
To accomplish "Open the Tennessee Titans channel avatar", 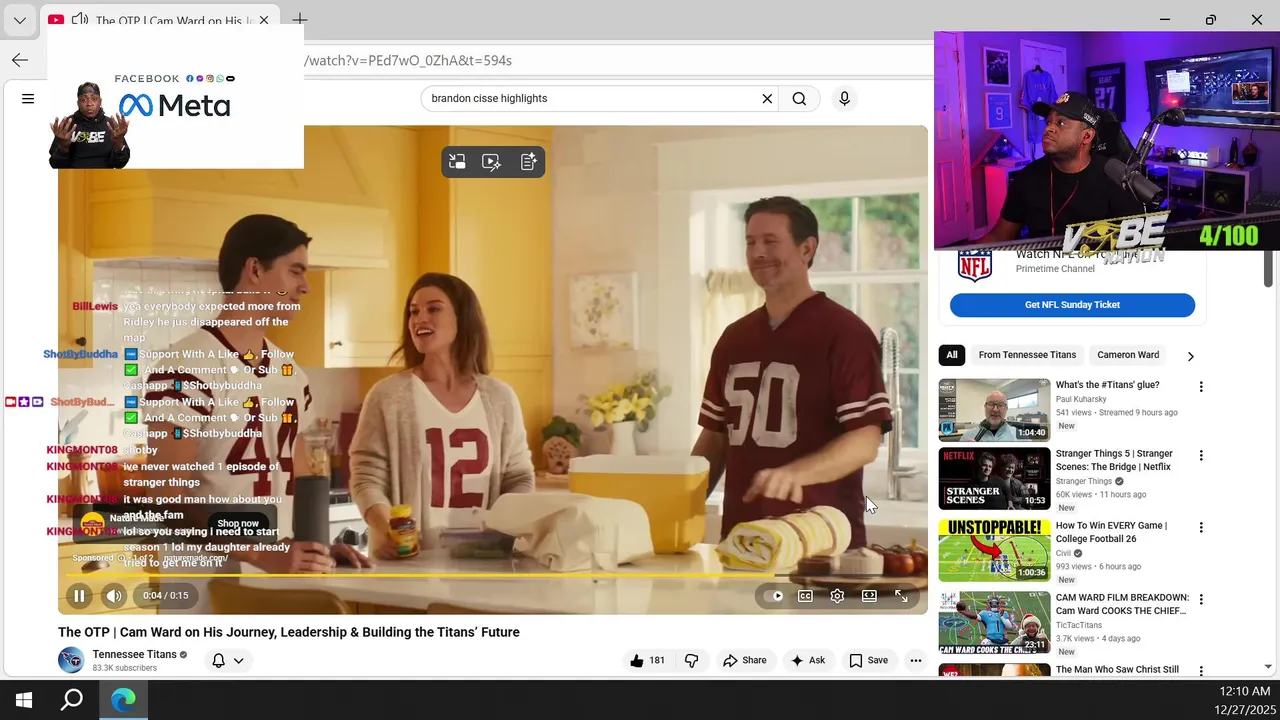I will [71, 660].
